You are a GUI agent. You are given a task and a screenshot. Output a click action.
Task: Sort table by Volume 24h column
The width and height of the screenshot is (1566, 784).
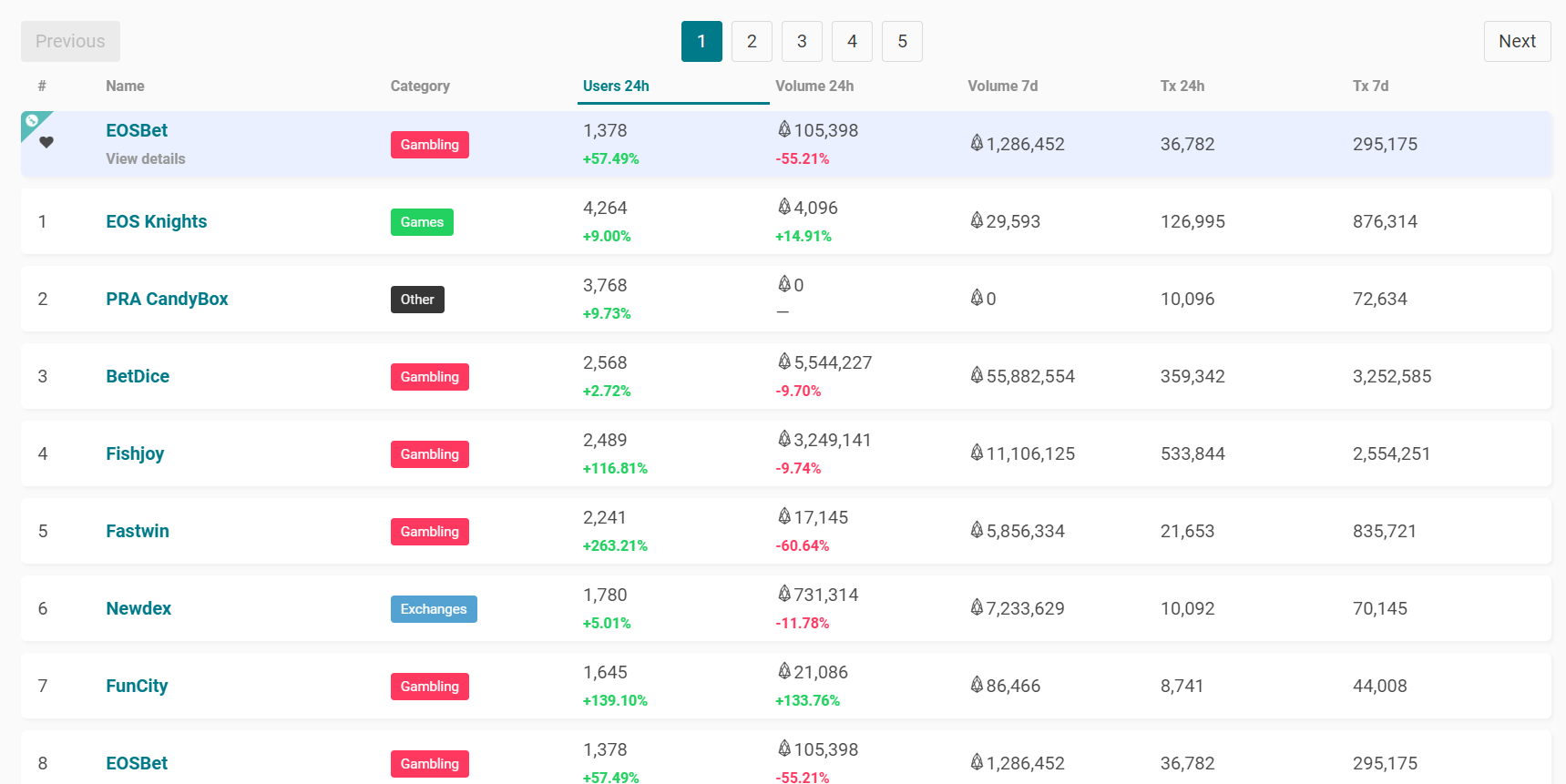point(814,86)
